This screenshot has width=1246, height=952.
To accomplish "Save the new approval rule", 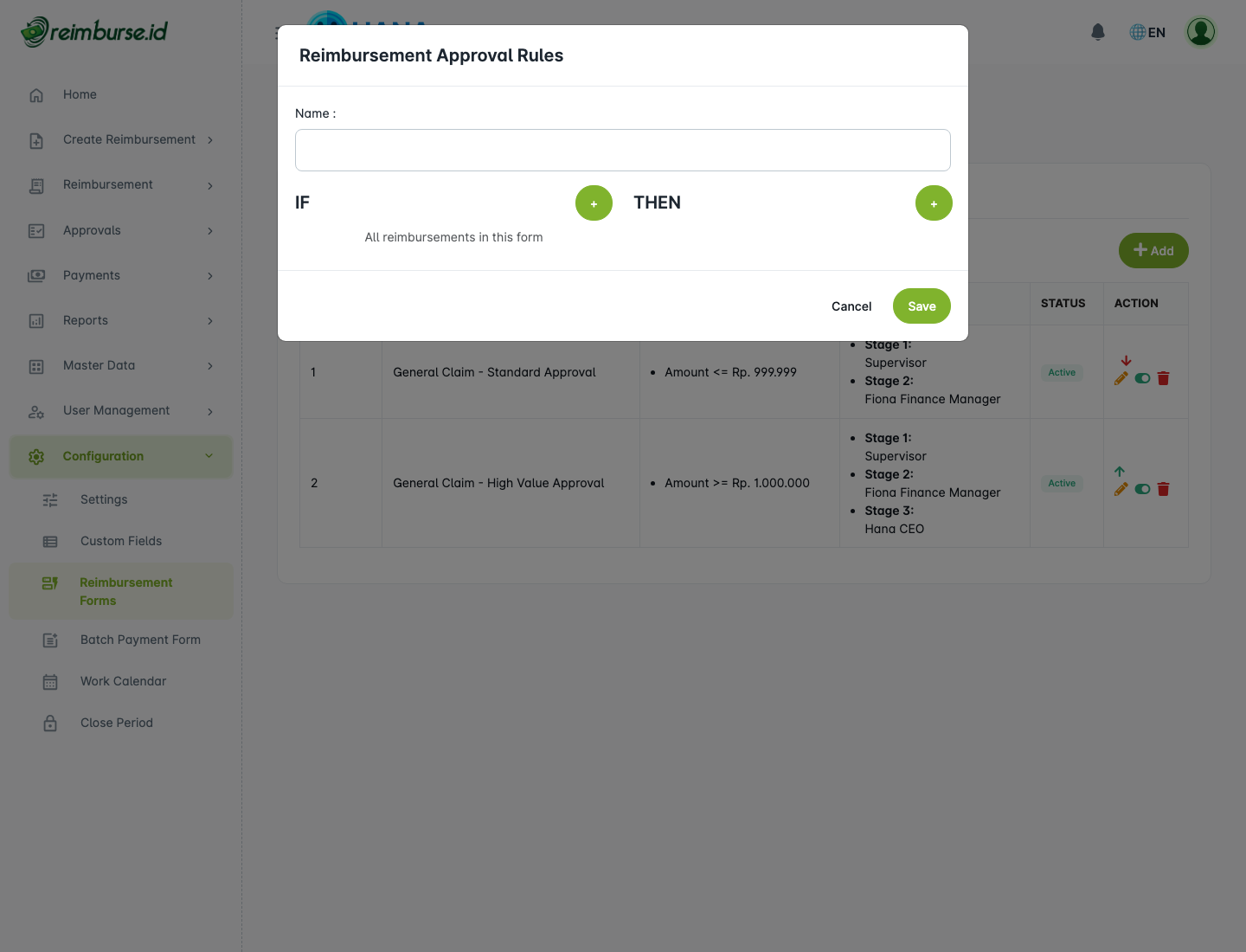I will 921,306.
